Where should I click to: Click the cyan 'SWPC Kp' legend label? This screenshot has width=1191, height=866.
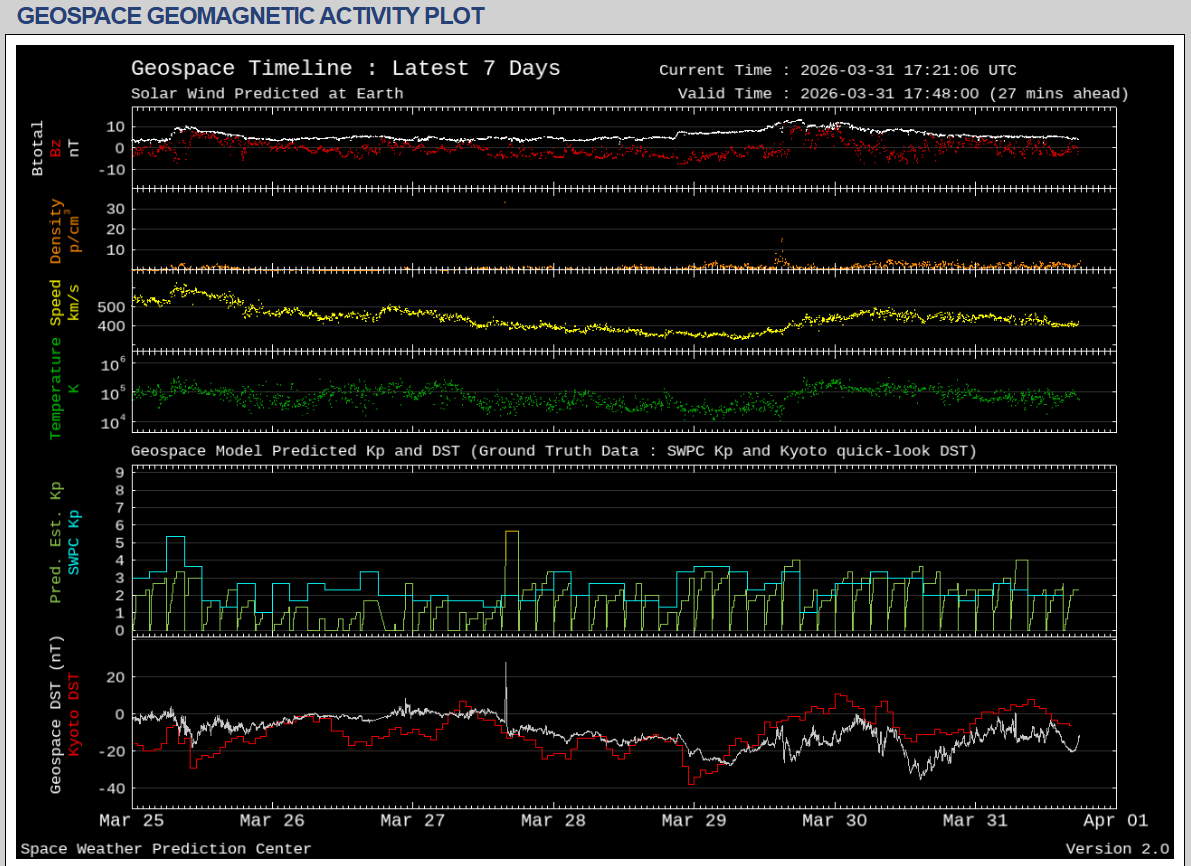point(74,543)
